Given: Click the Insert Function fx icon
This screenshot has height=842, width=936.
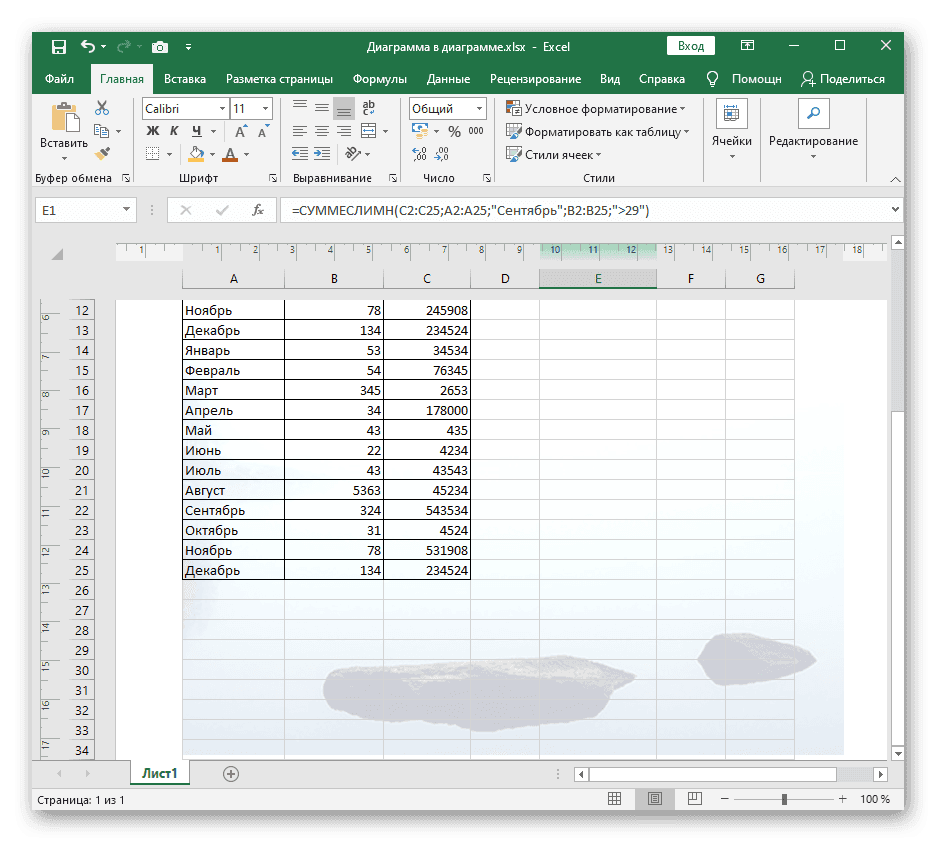Looking at the screenshot, I should tap(258, 210).
